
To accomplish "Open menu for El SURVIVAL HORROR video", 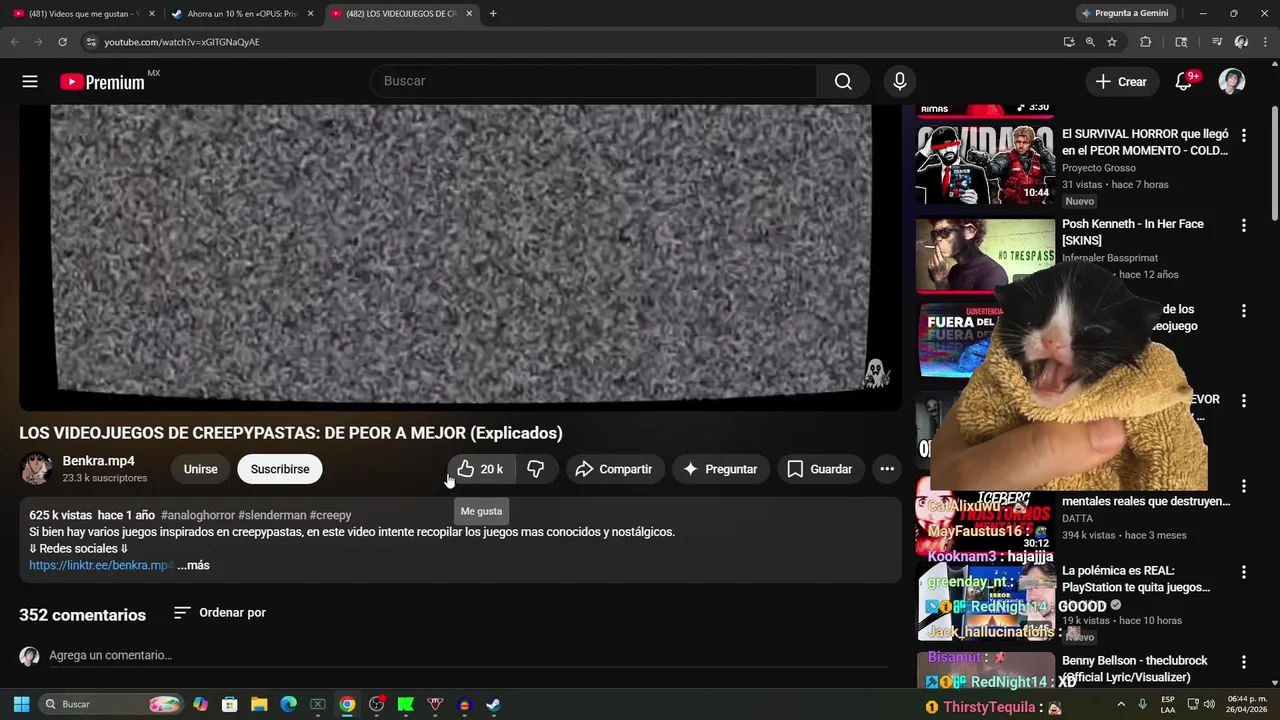I will point(1244,135).
